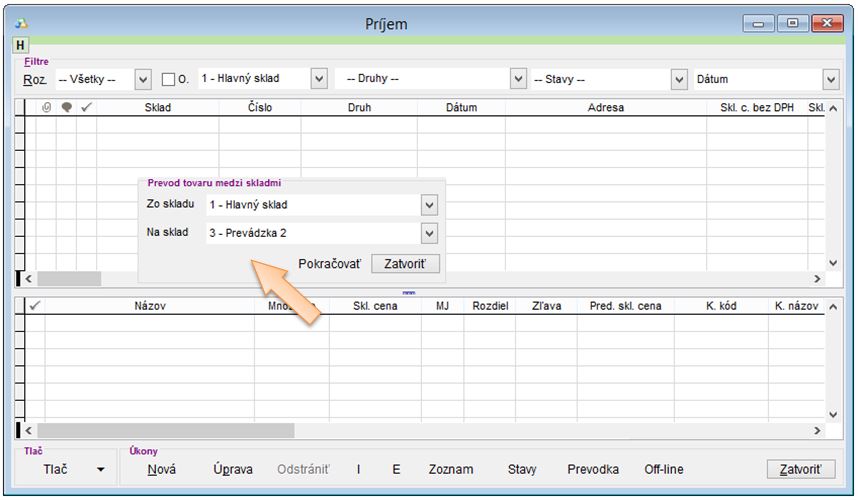Click the checkmark column header in upper table
Screen dimensions: 858x500
pos(87,108)
